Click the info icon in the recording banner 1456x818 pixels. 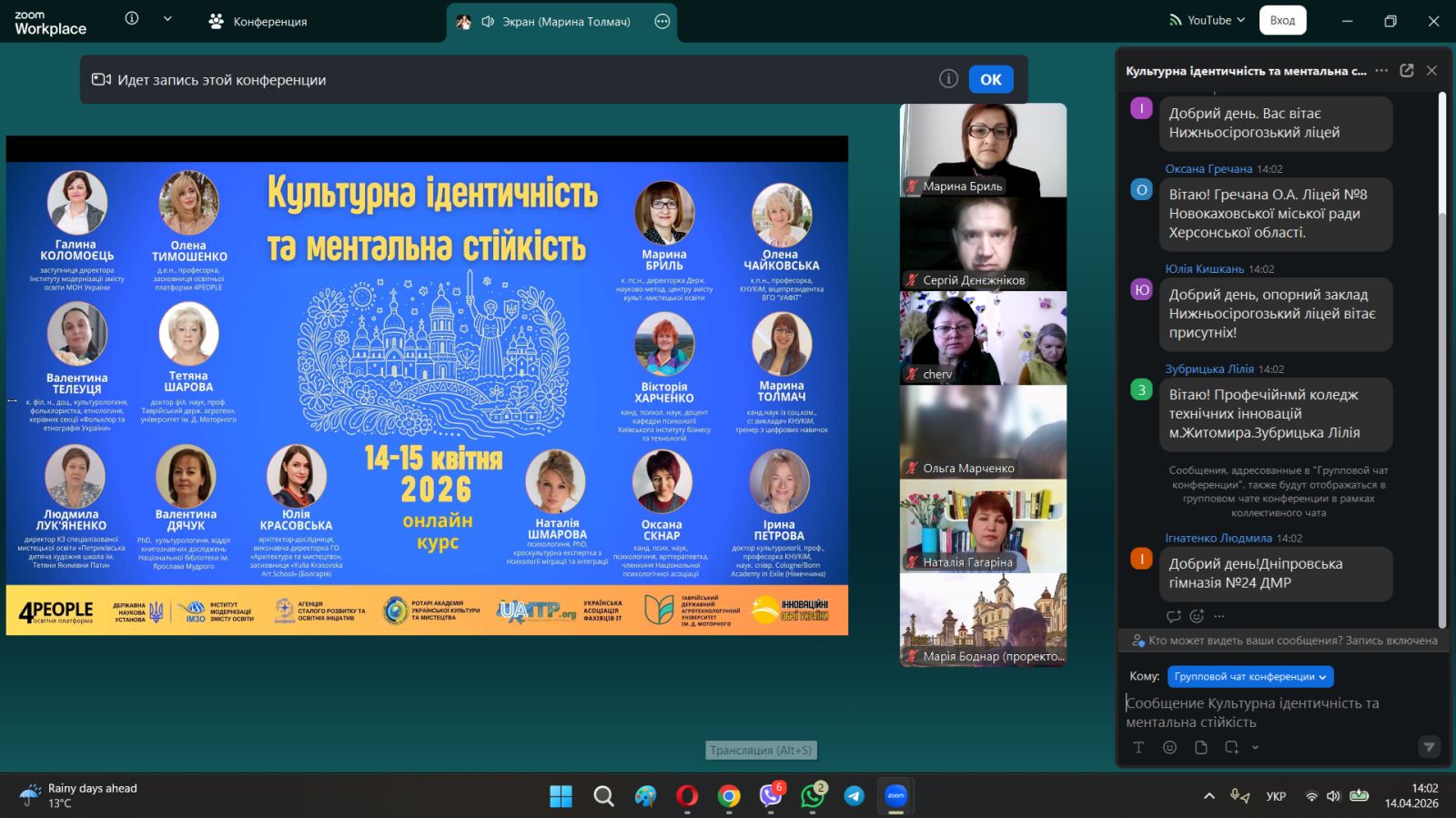click(948, 79)
